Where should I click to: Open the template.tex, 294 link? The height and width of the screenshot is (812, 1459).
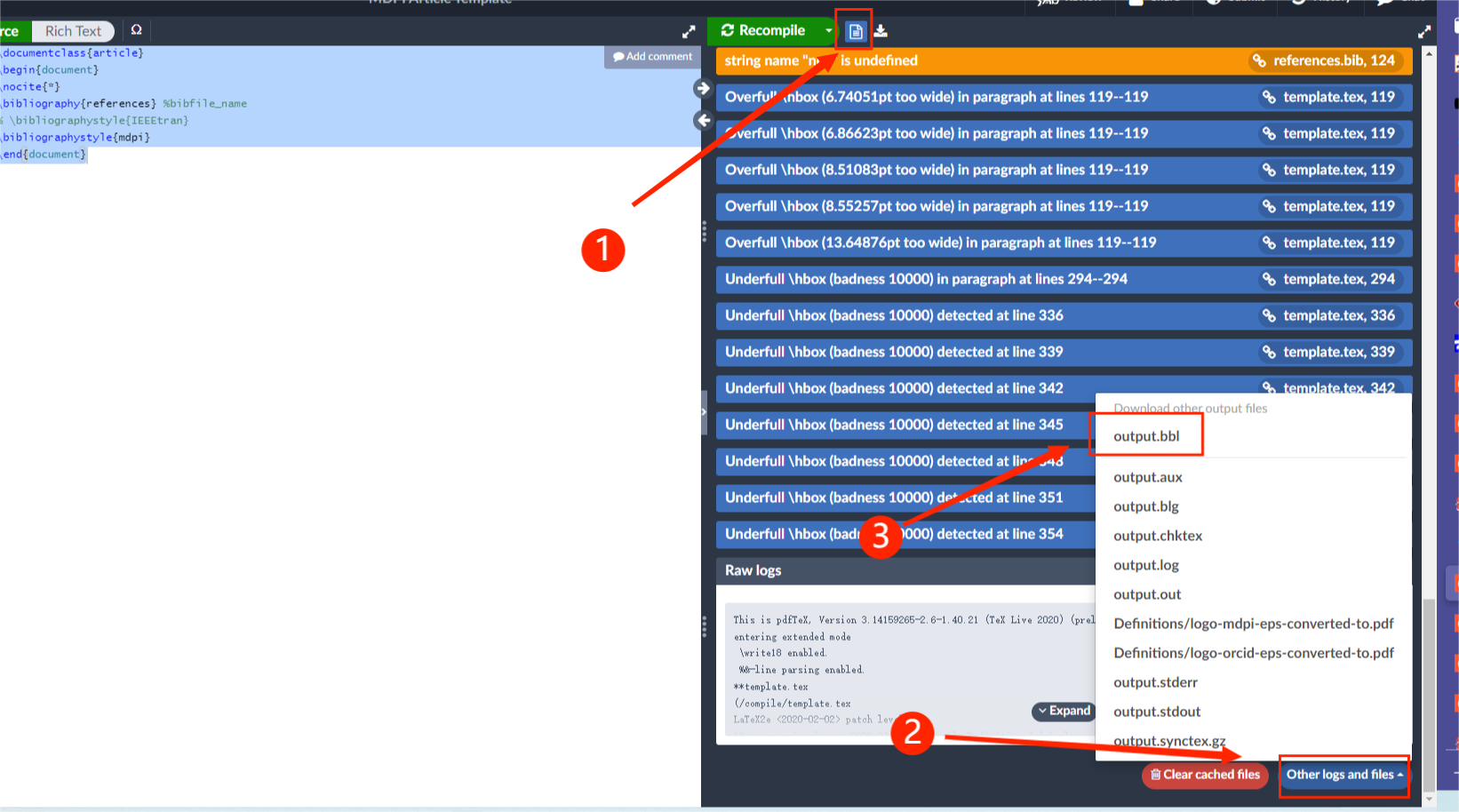click(1328, 279)
